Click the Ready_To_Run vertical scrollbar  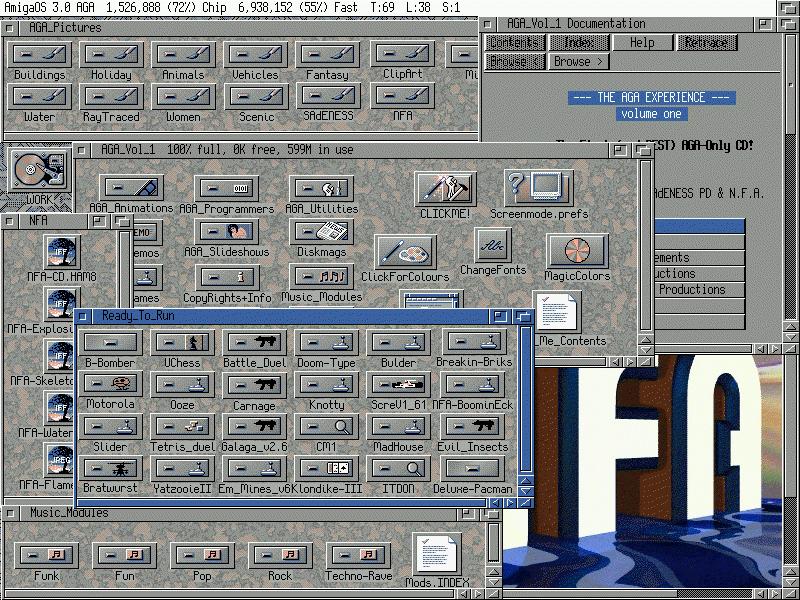(526, 401)
